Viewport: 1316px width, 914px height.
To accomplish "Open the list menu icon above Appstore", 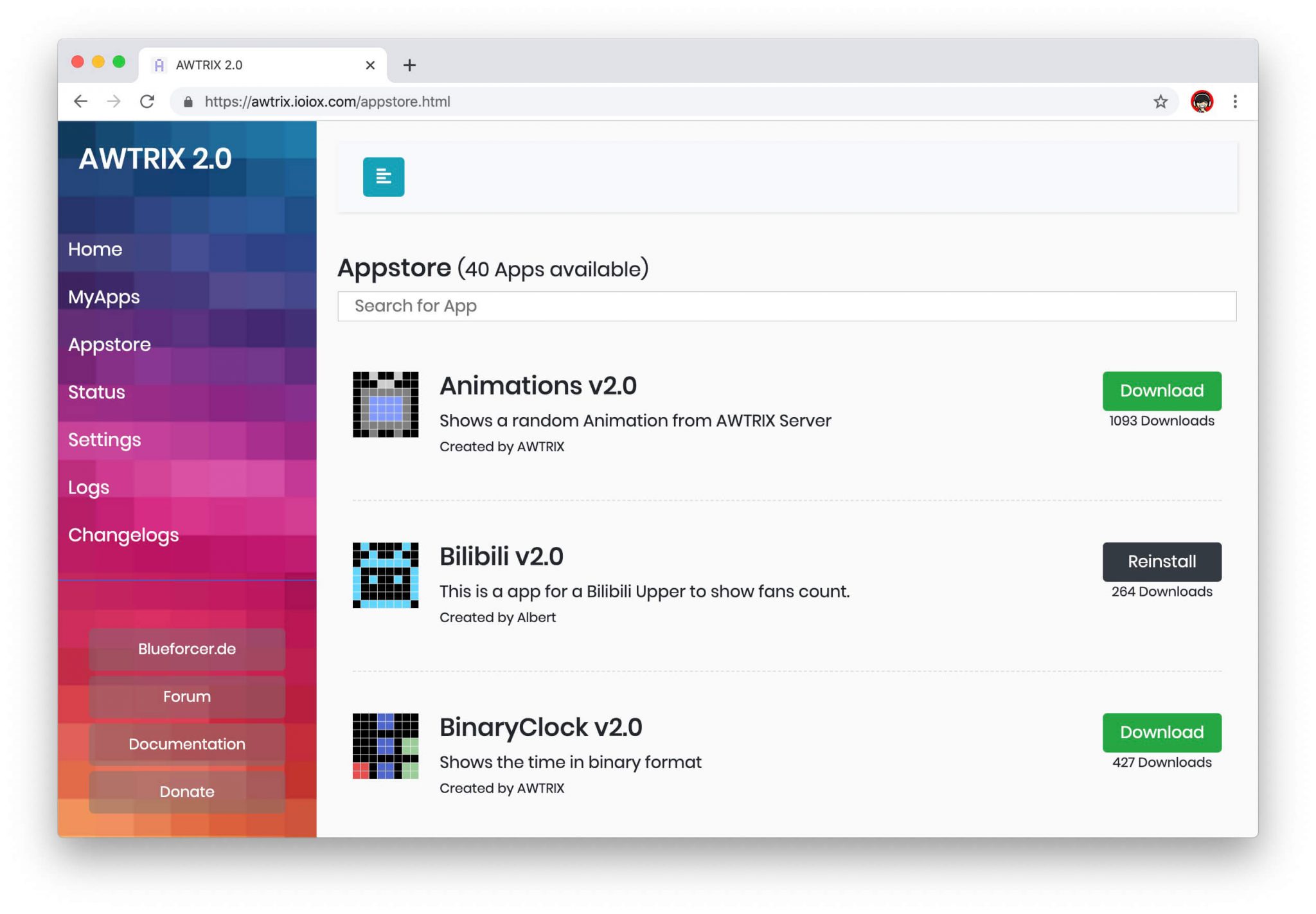I will point(383,177).
